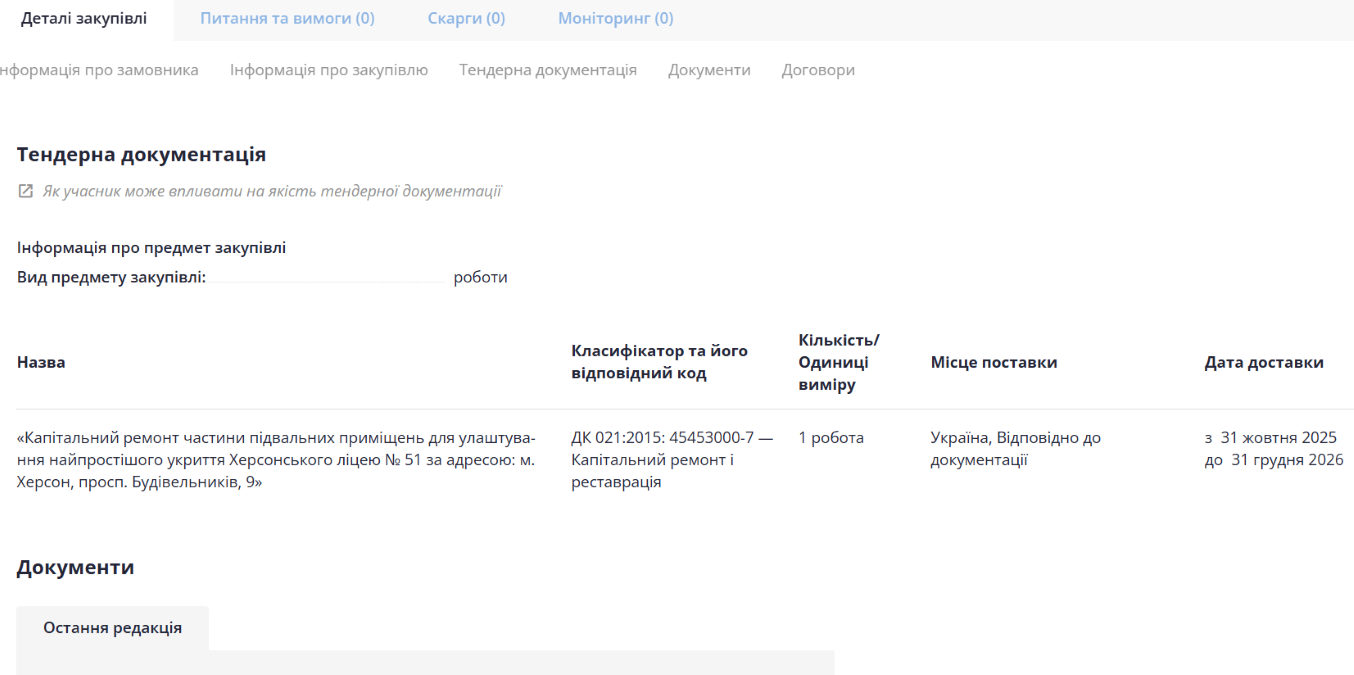Open the 'Як учасник може впливати' link
This screenshot has width=1354, height=675.
[271, 191]
